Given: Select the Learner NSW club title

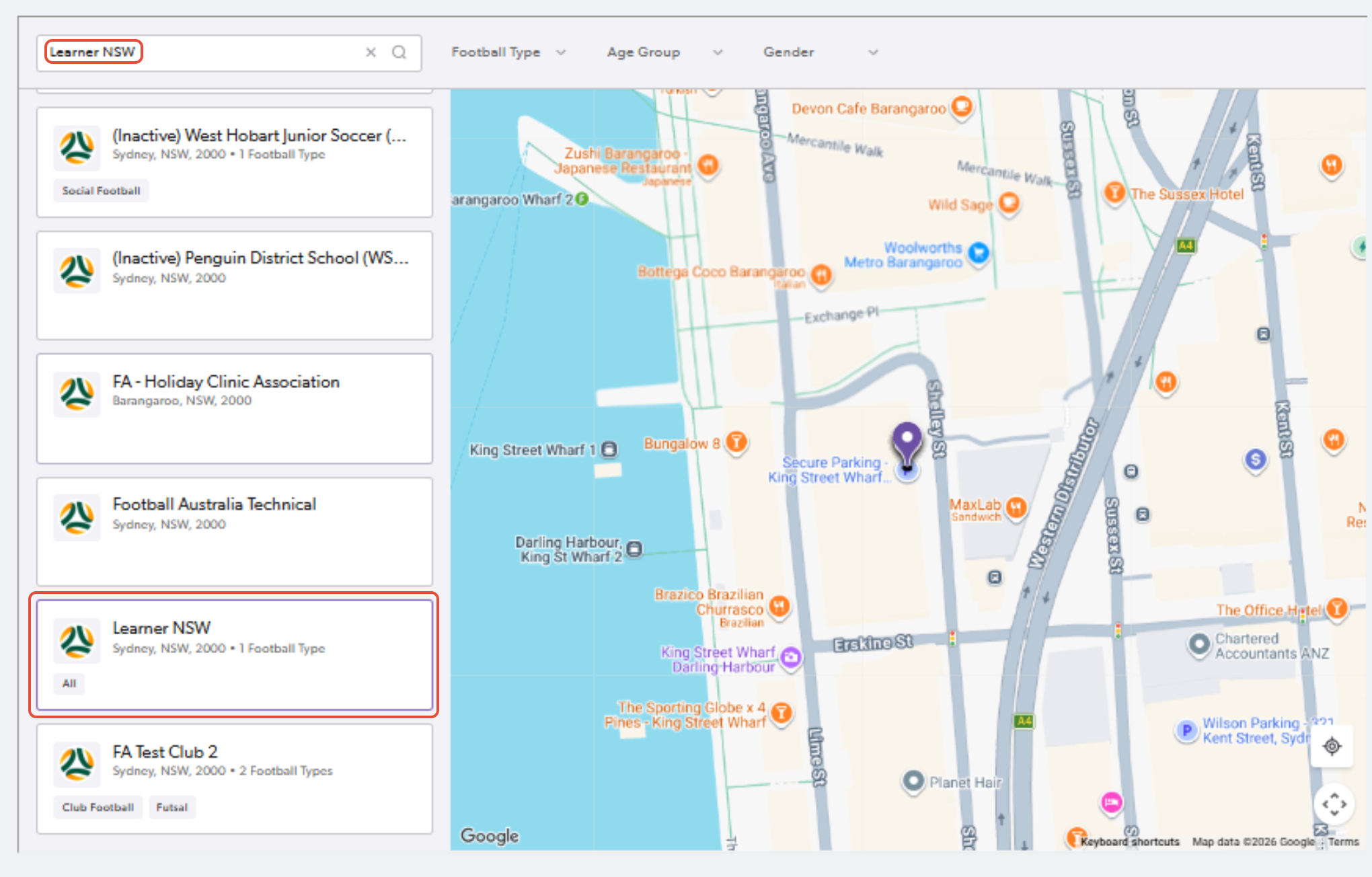Looking at the screenshot, I should 161,628.
